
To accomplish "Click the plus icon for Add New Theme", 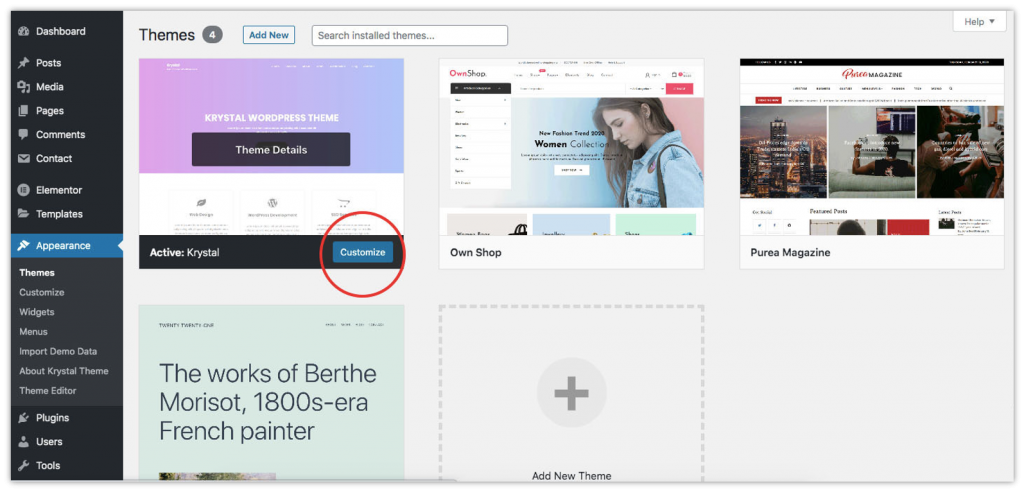I will [571, 393].
